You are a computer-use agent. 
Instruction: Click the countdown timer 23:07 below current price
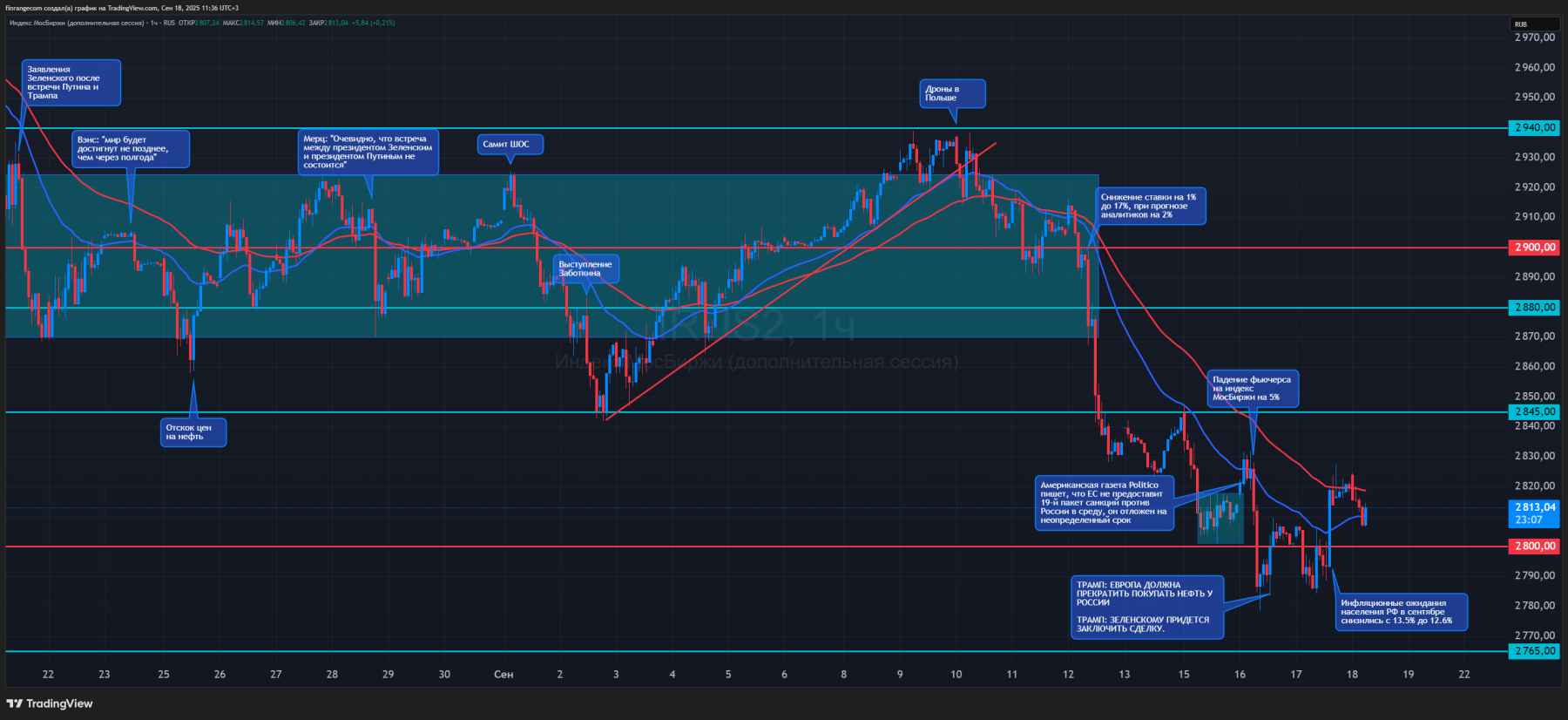point(1528,520)
